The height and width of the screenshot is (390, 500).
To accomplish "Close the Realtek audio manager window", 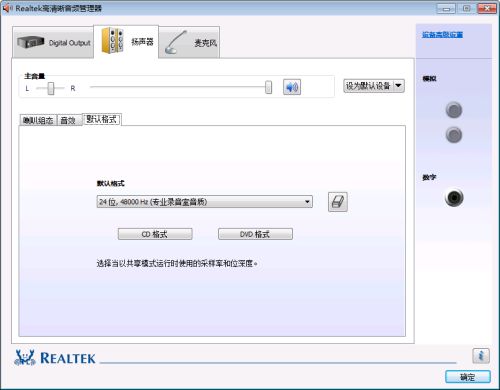I will point(487,9).
